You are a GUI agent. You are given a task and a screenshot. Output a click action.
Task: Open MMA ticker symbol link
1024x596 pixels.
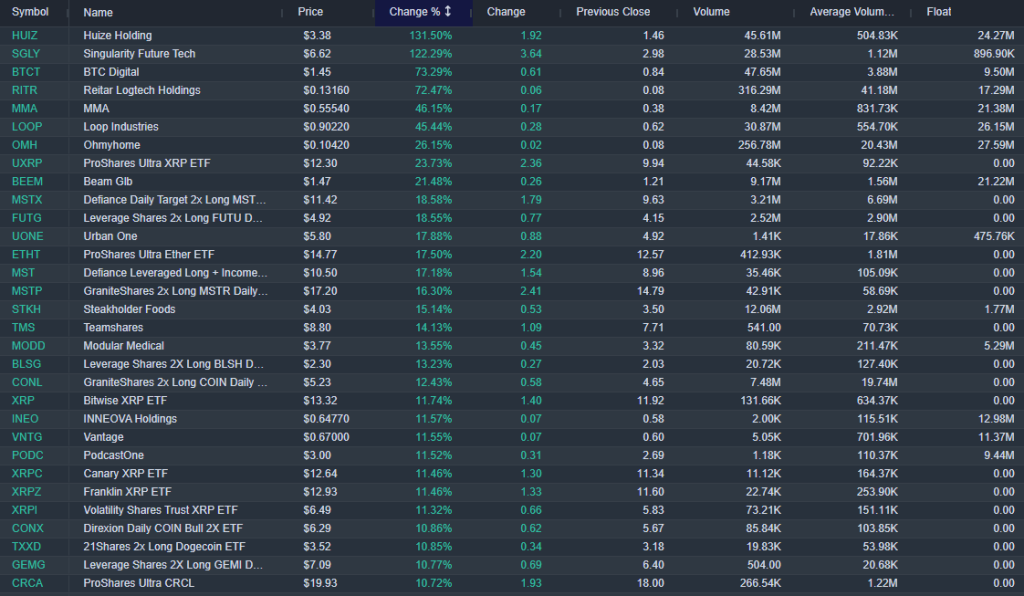24,108
